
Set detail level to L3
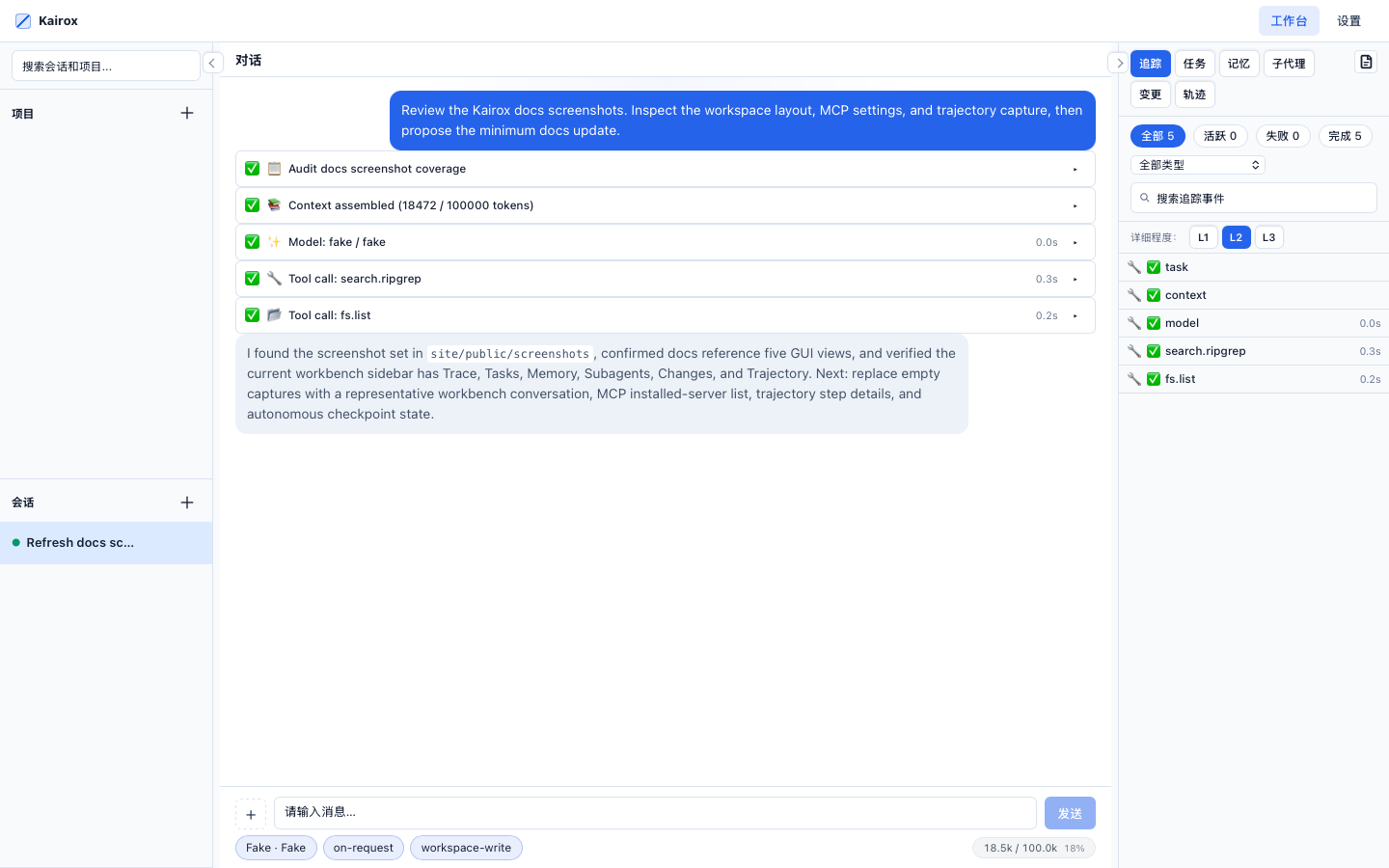pyautogui.click(x=1268, y=237)
